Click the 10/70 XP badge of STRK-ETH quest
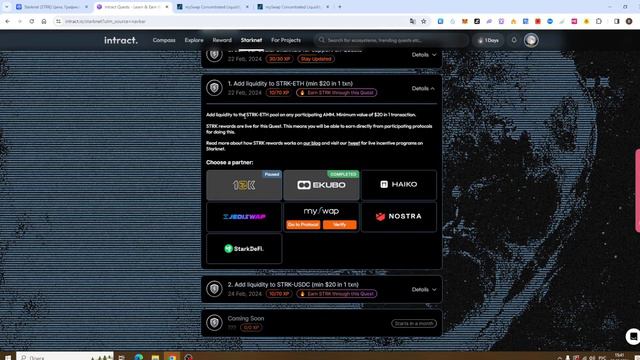The width and height of the screenshot is (640, 360). (x=279, y=93)
